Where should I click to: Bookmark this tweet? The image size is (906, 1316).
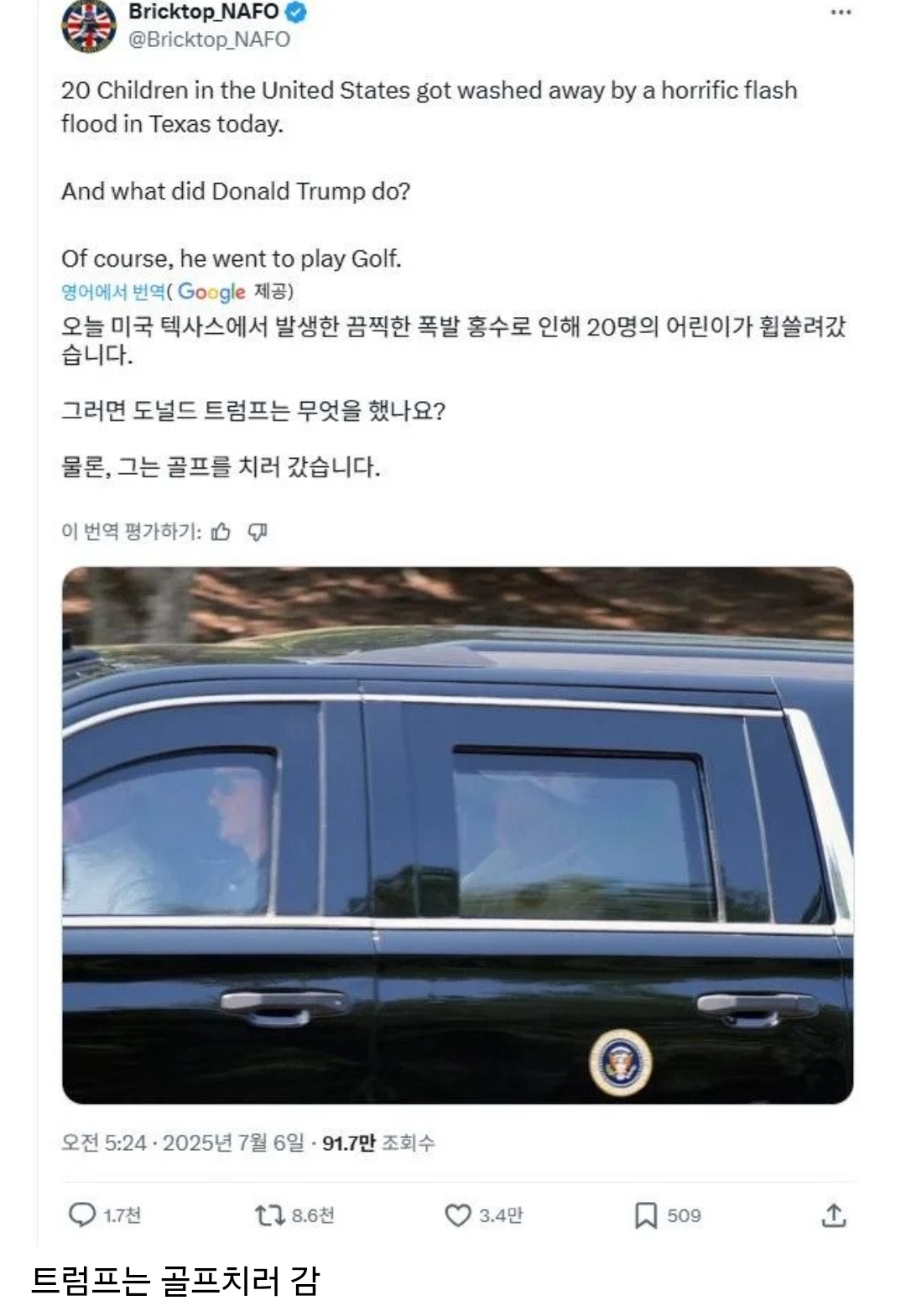tap(645, 1215)
